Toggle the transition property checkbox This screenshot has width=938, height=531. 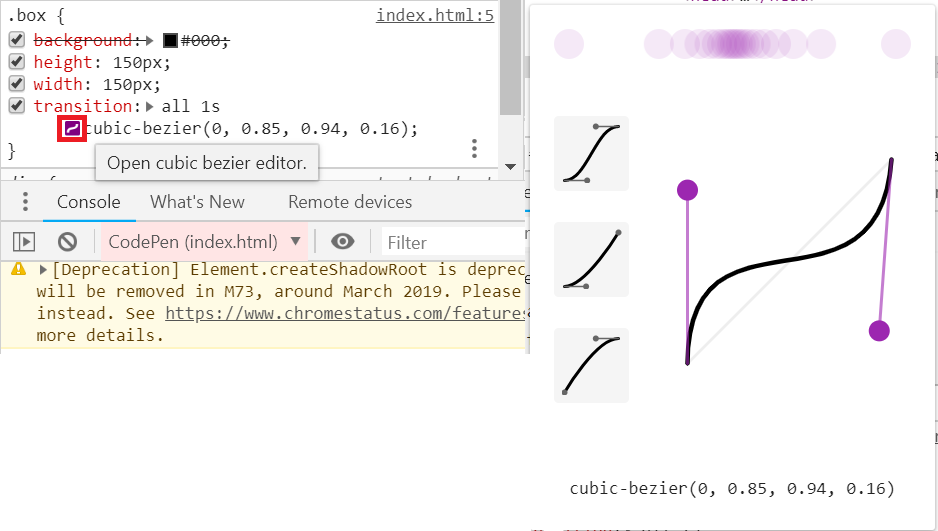click(x=17, y=106)
